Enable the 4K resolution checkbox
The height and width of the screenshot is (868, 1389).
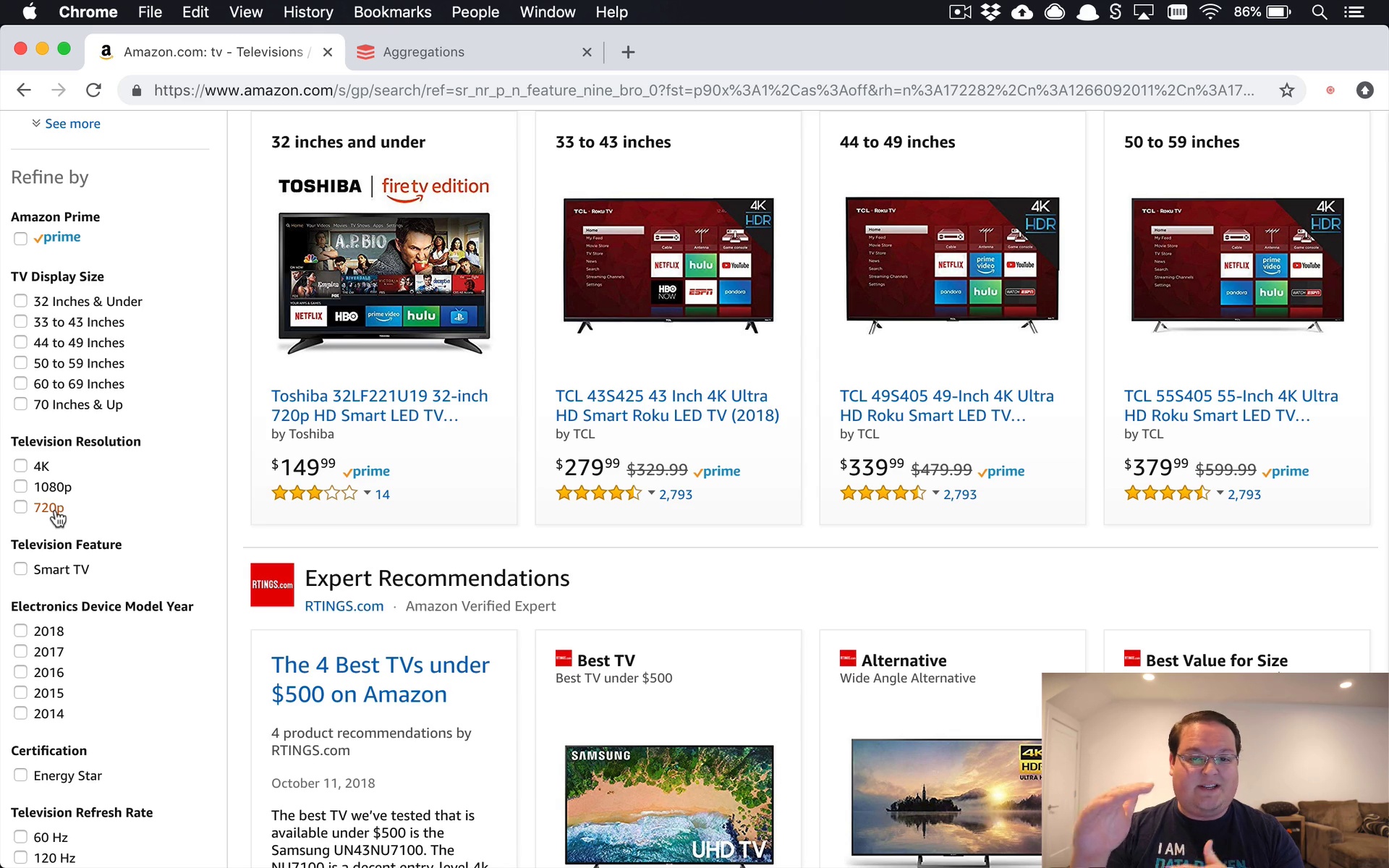[20, 465]
